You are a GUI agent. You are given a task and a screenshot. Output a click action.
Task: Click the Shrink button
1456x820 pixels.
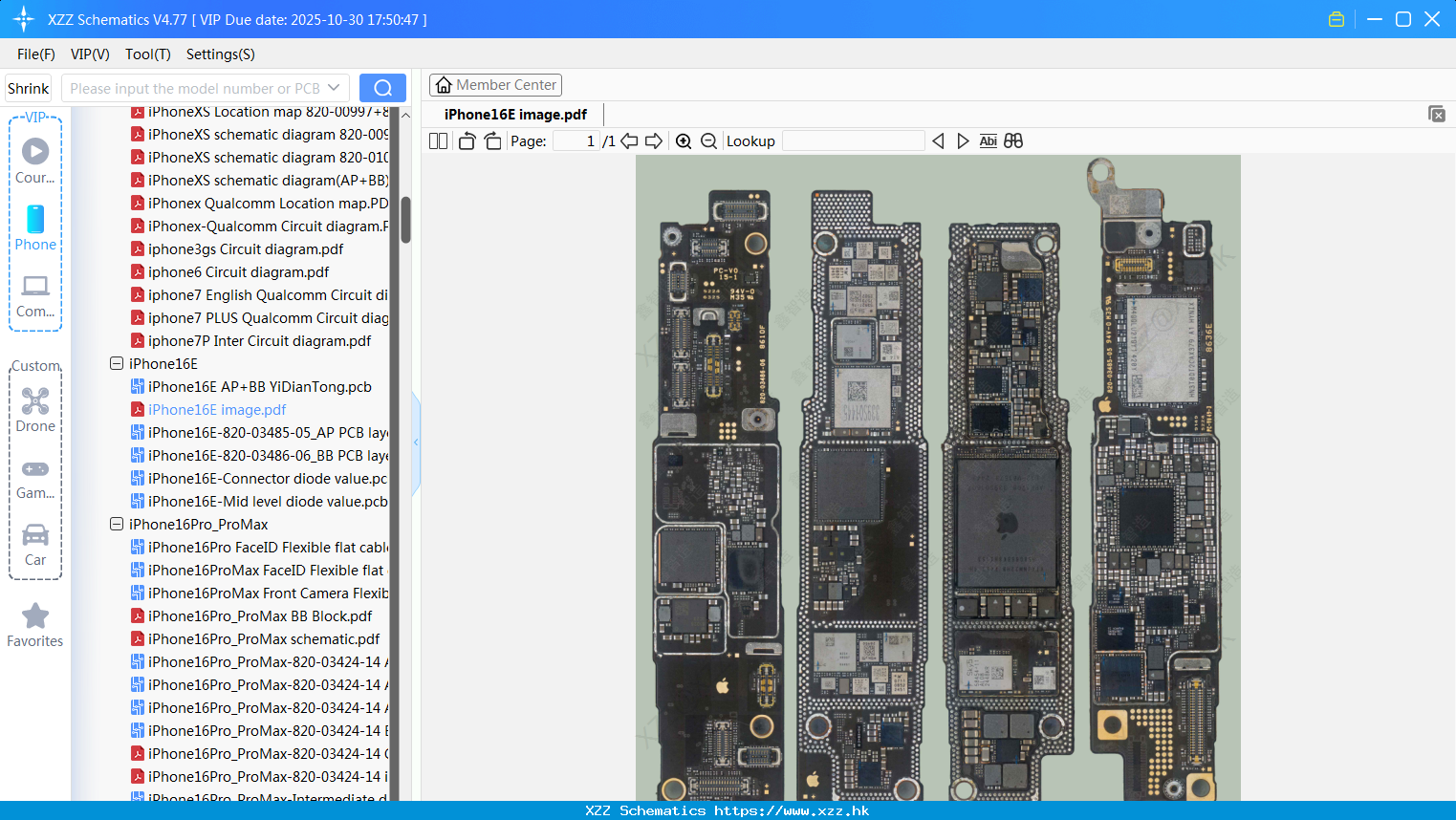(x=28, y=88)
